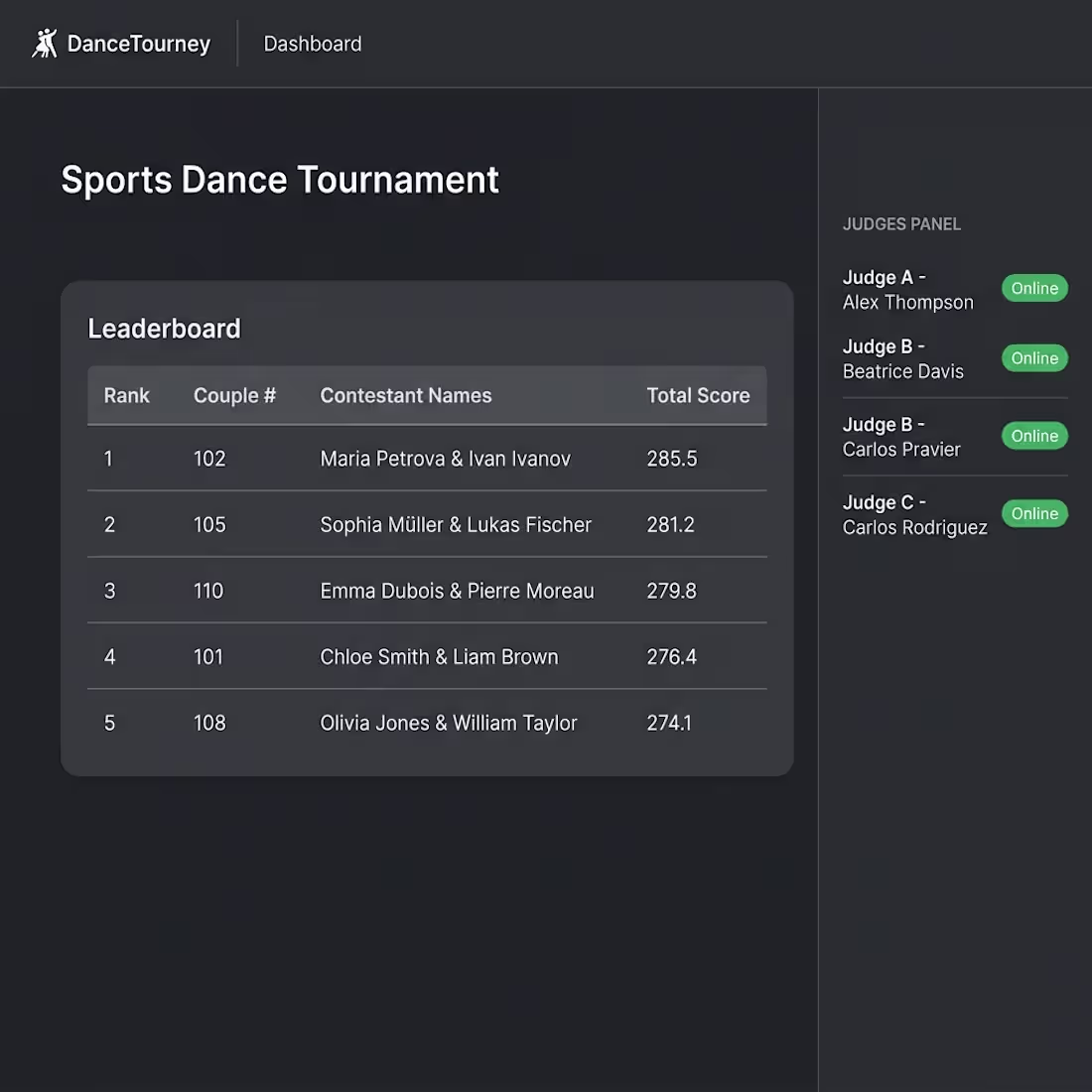
Task: Click the DanceTourney brand name
Action: (x=139, y=44)
